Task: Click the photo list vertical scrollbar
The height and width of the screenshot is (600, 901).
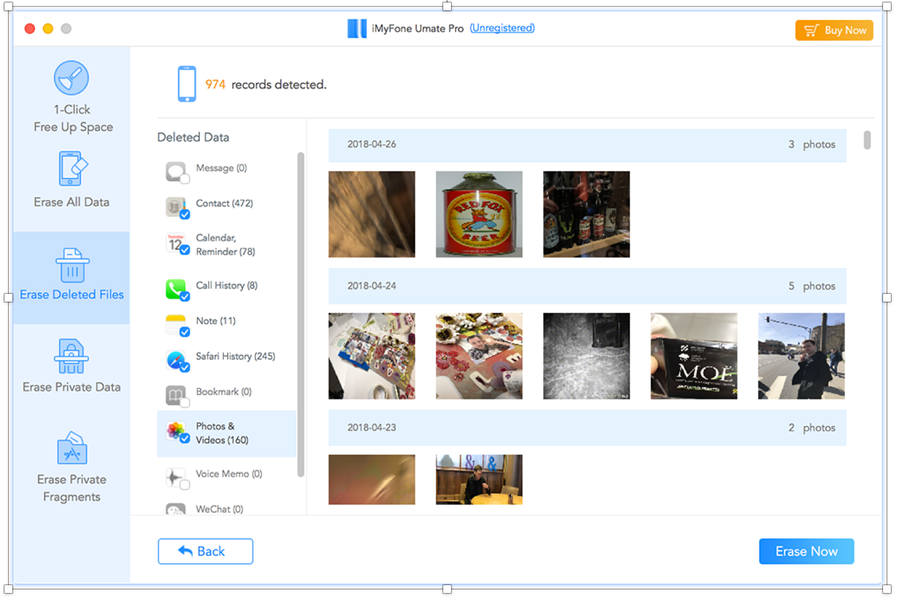Action: coord(867,140)
